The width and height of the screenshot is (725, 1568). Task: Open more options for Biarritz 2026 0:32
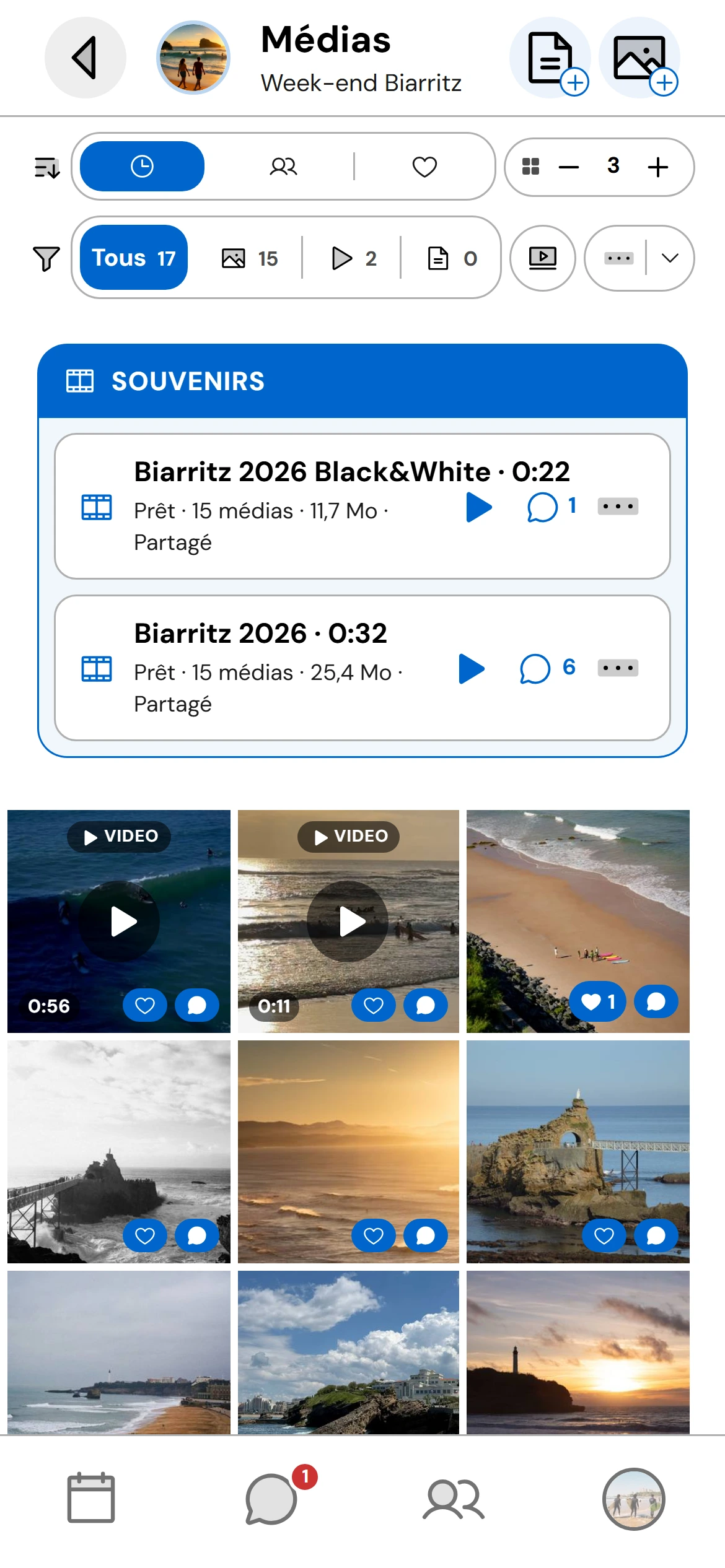618,668
